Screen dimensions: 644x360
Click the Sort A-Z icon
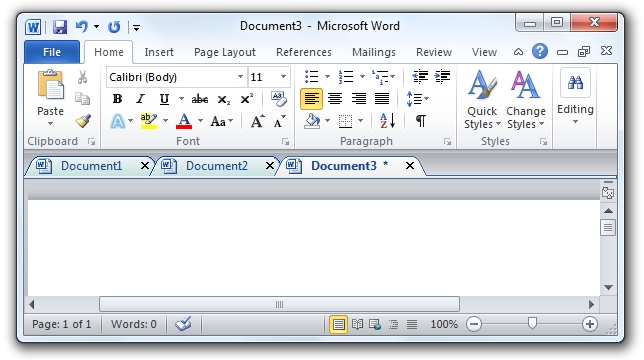click(x=387, y=121)
